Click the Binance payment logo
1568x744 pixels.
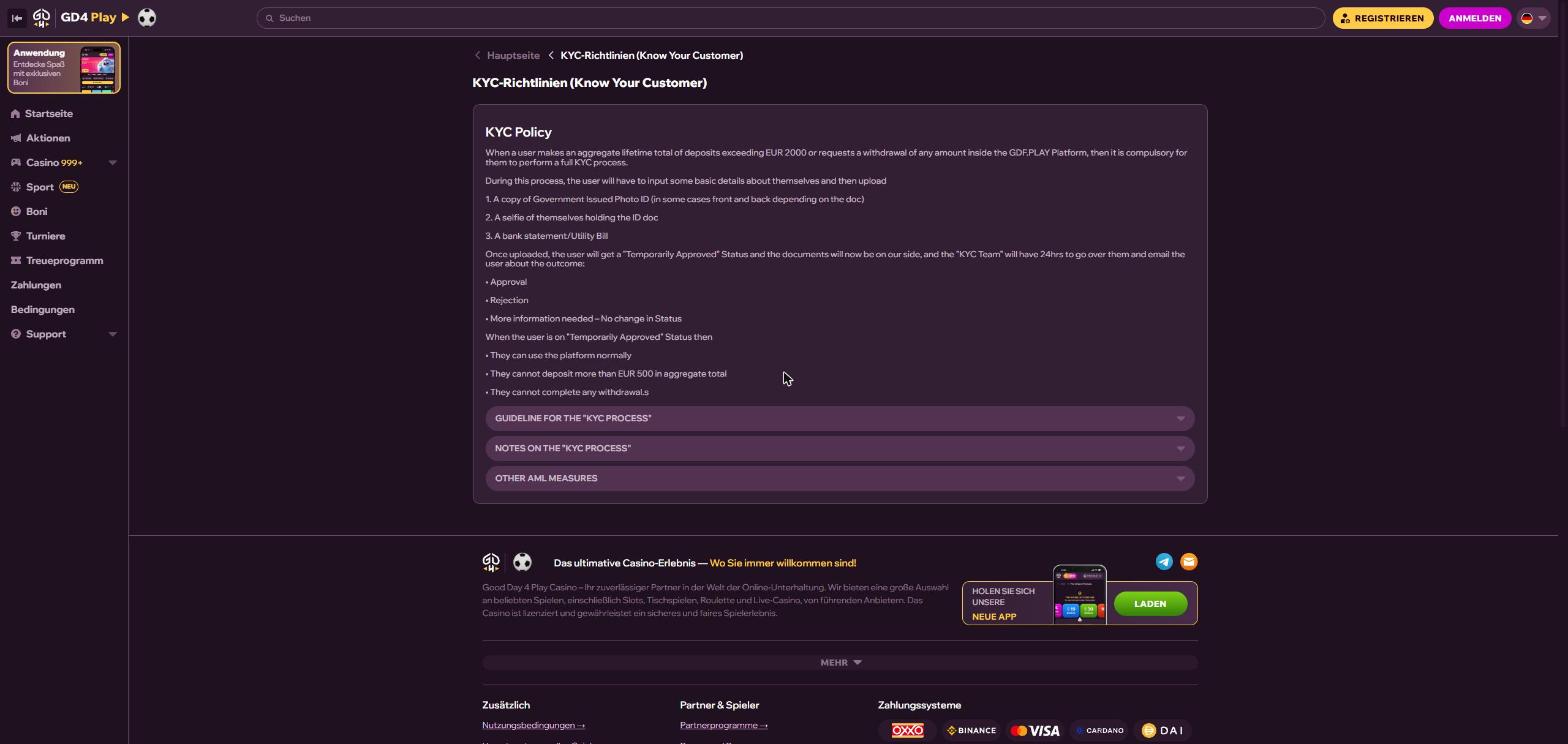point(971,731)
